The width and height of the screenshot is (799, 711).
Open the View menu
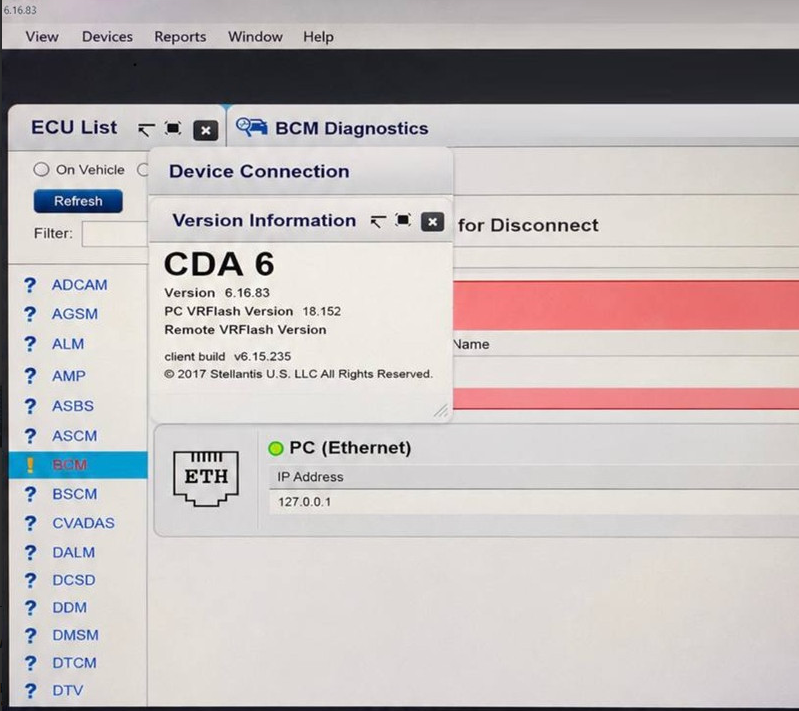click(x=42, y=37)
